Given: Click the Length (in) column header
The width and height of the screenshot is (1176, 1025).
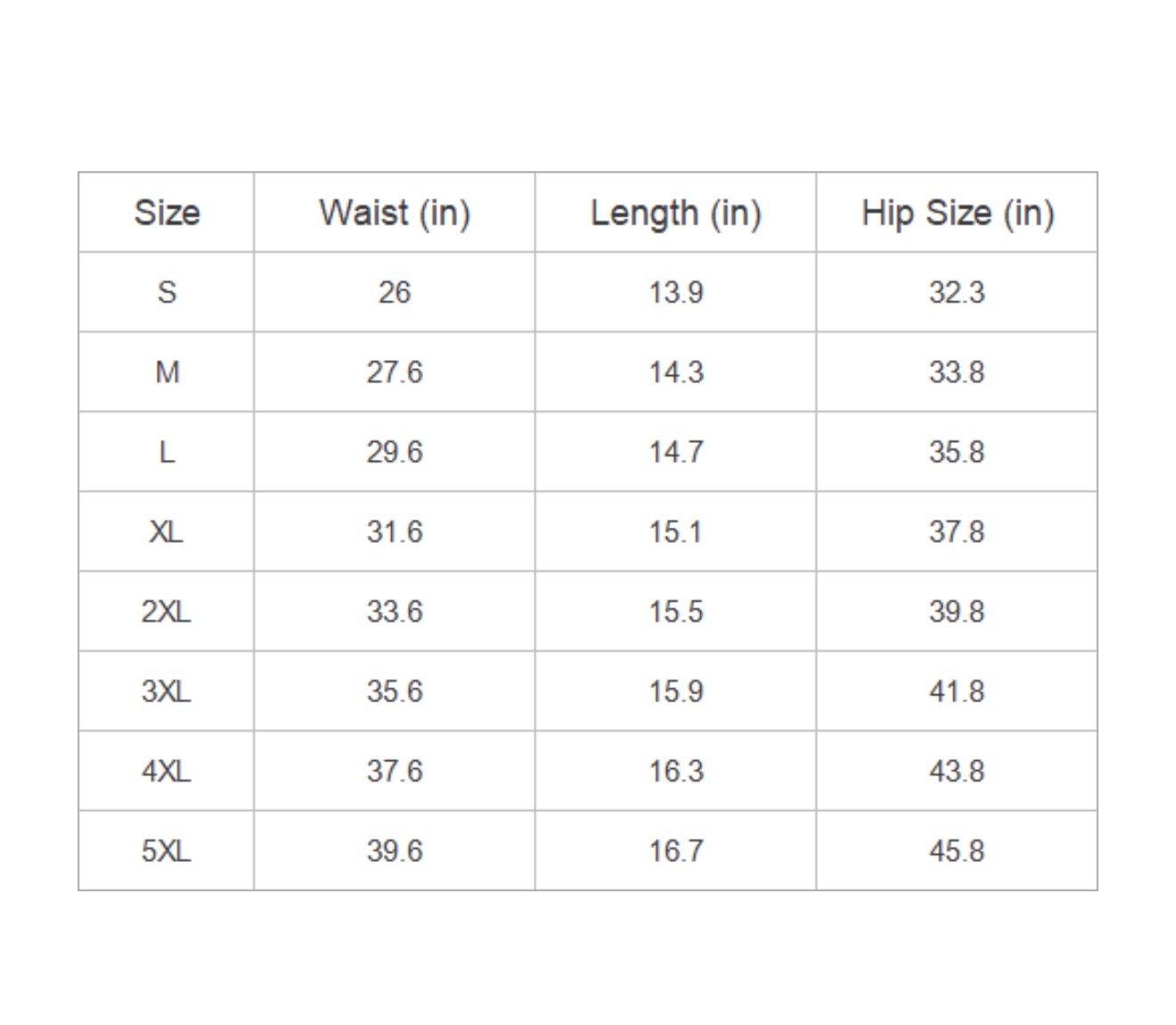Looking at the screenshot, I should pos(675,213).
